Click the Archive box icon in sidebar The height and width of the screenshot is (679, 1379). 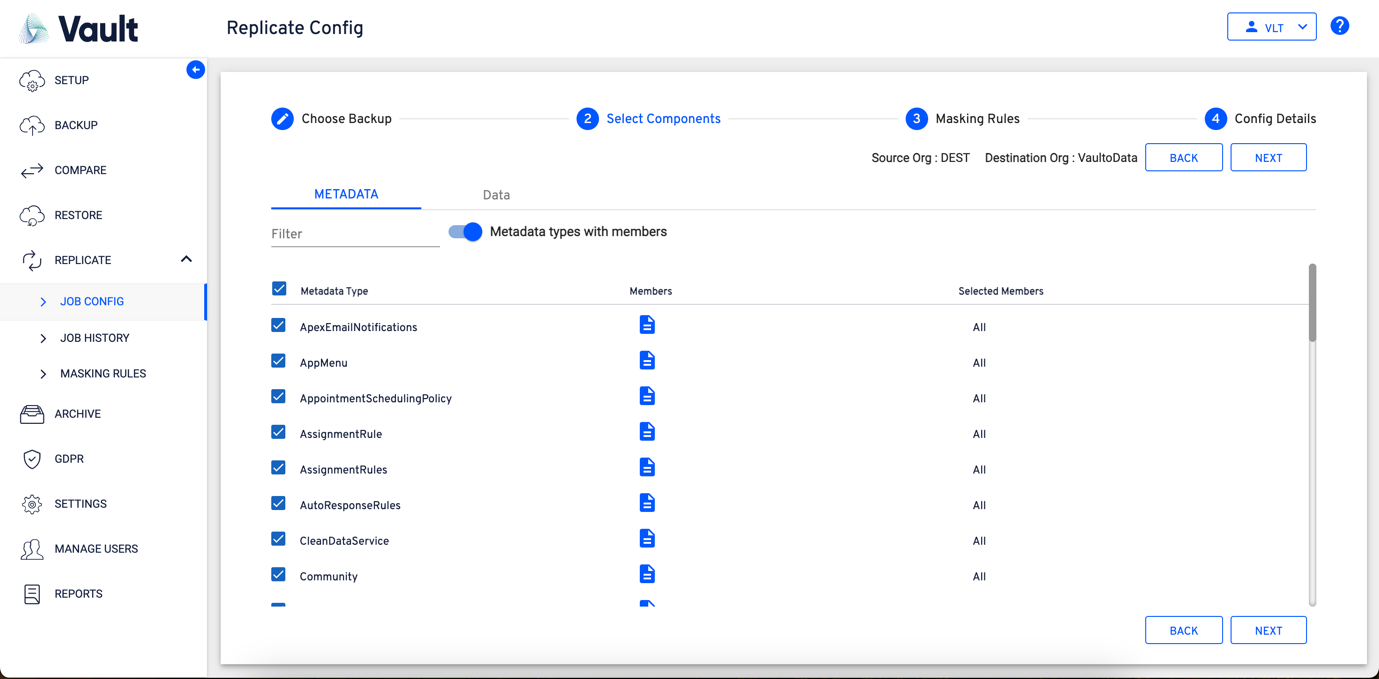click(32, 414)
